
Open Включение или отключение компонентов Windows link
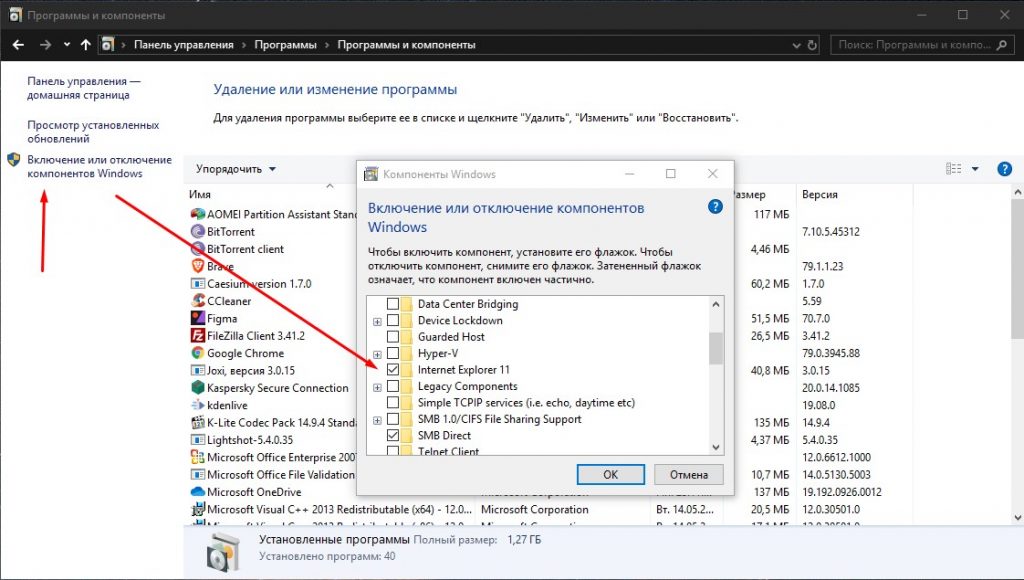(99, 167)
